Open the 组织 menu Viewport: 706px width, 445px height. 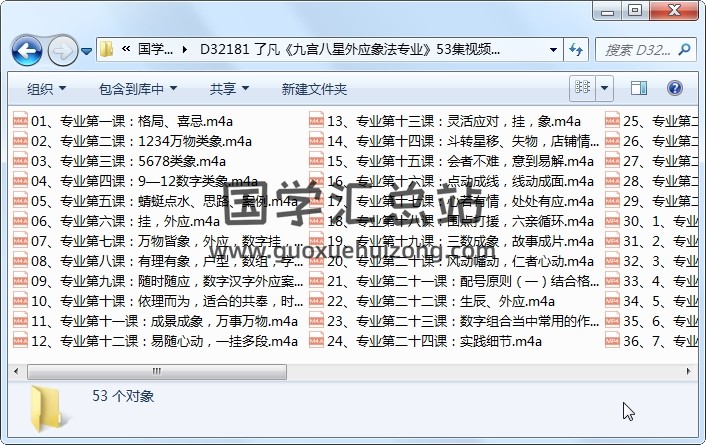click(46, 89)
